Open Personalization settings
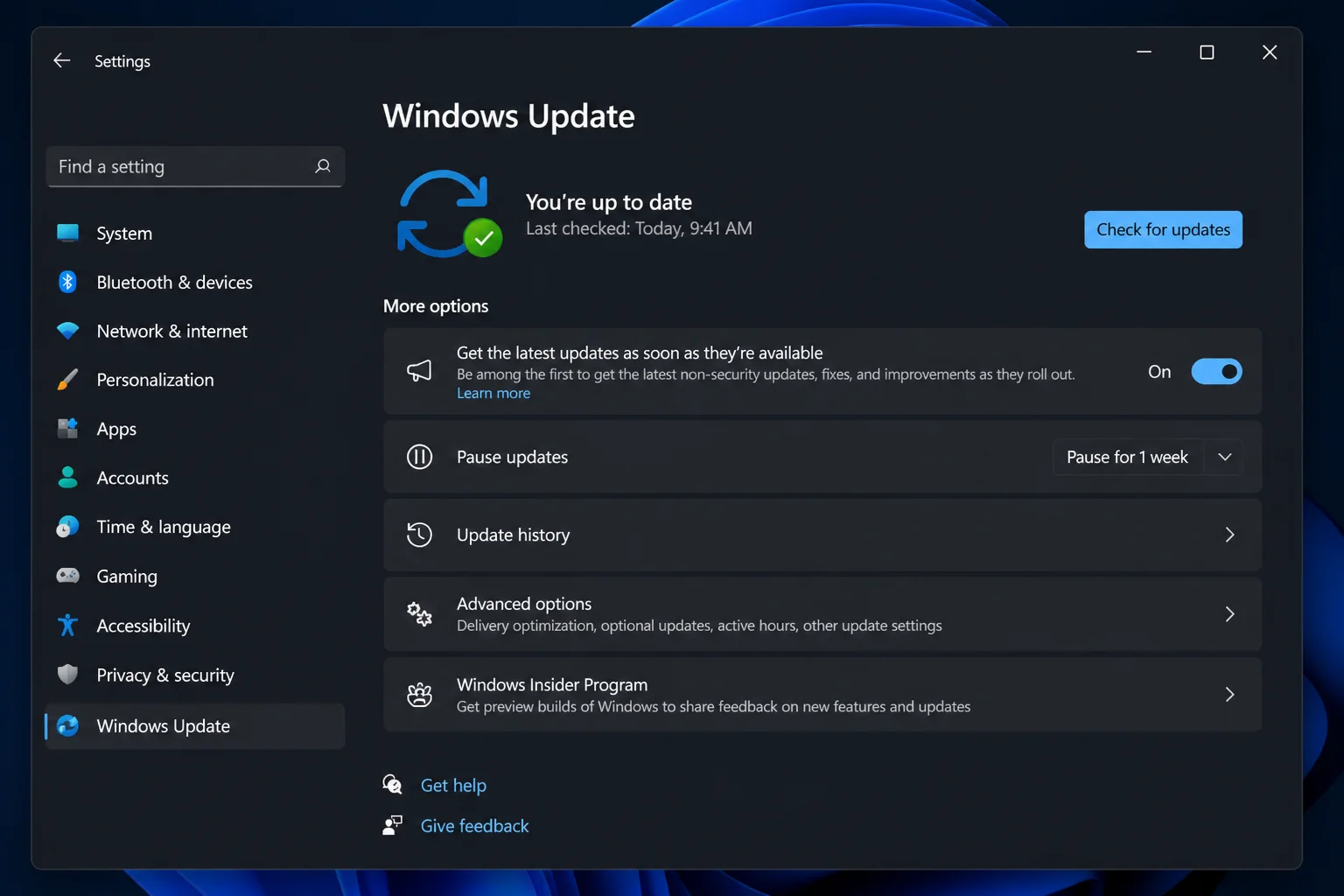The height and width of the screenshot is (896, 1344). [x=194, y=380]
